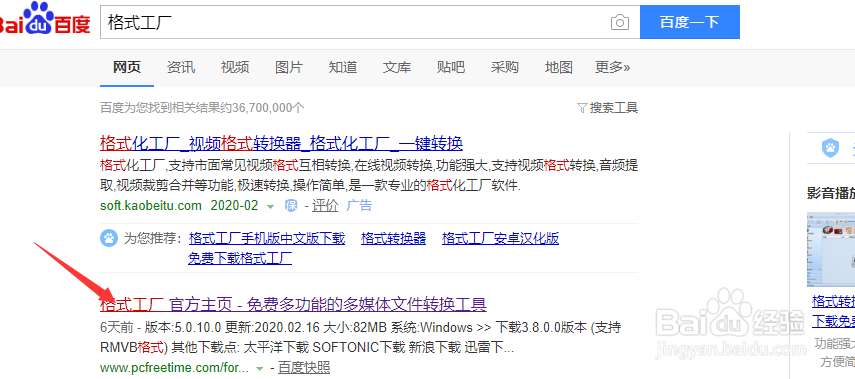Click the soft.kaobeitu.com URL text

[x=151, y=206]
